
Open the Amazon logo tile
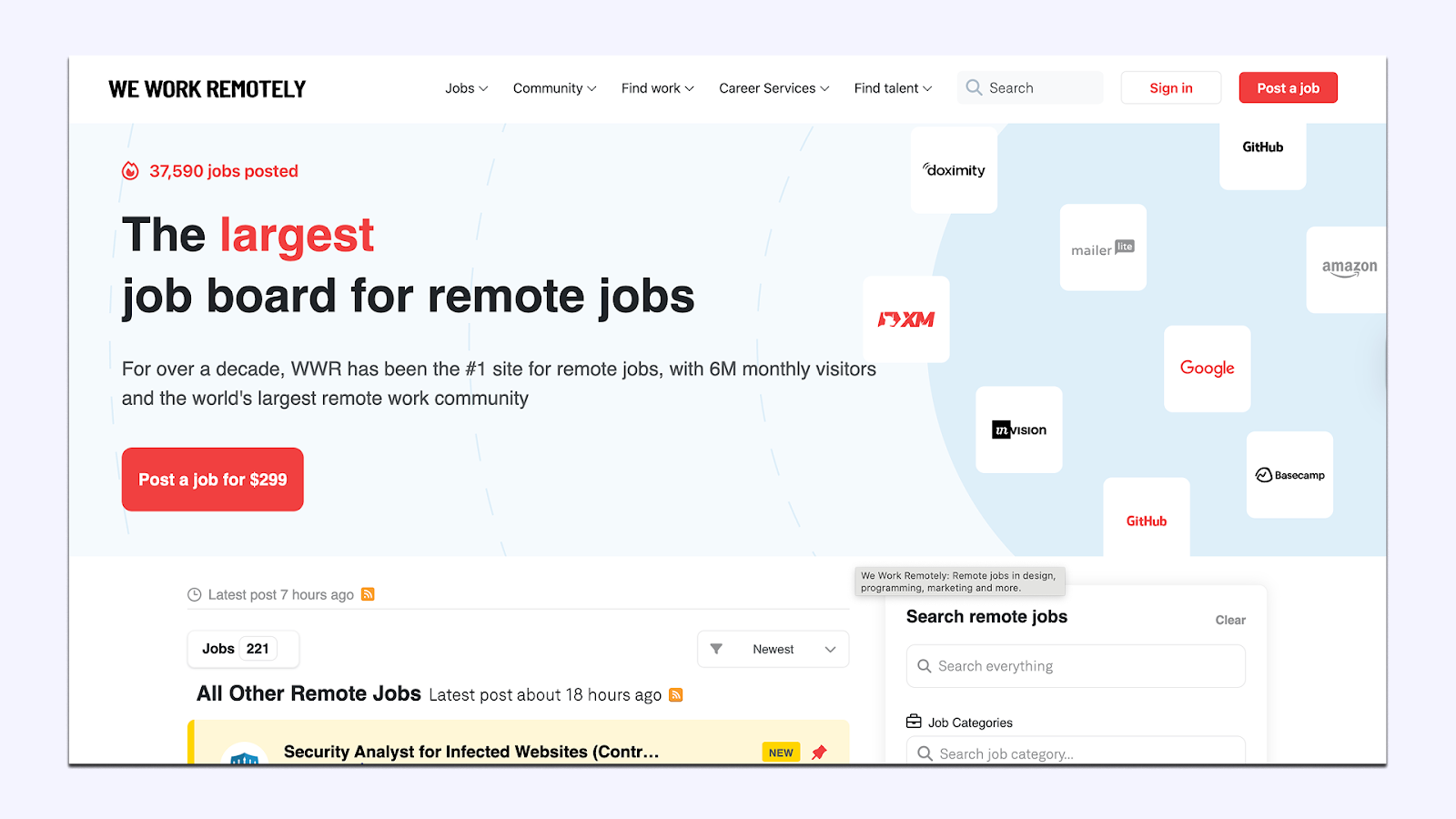tap(1347, 269)
